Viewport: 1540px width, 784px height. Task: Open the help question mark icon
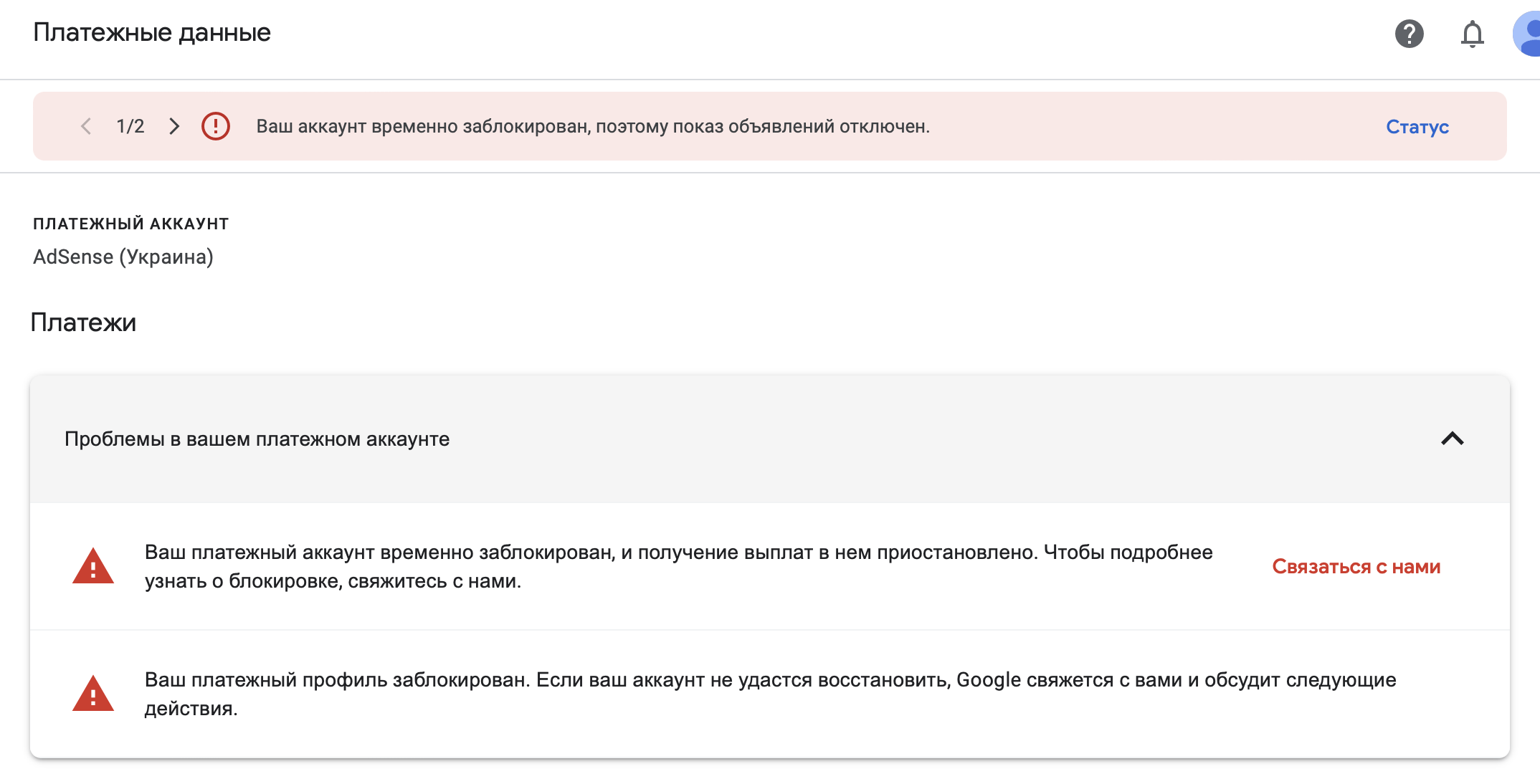(1409, 34)
